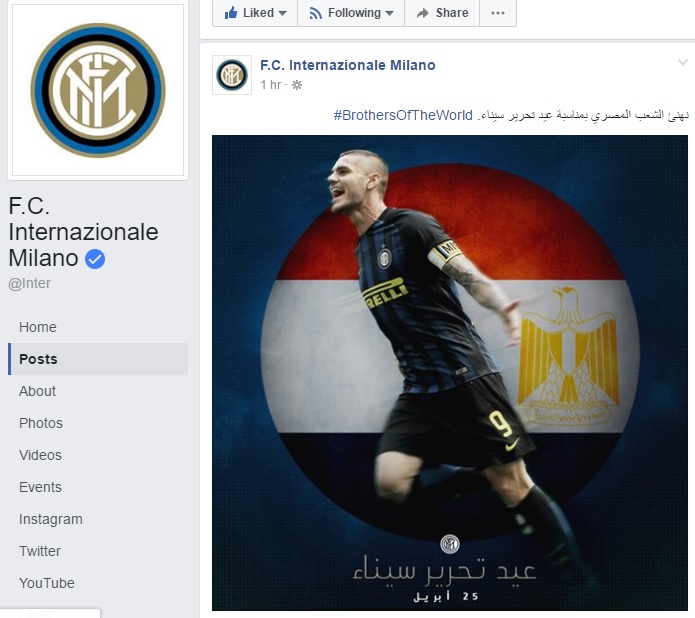
Task: Click the post privacy gear icon
Action: (x=297, y=85)
